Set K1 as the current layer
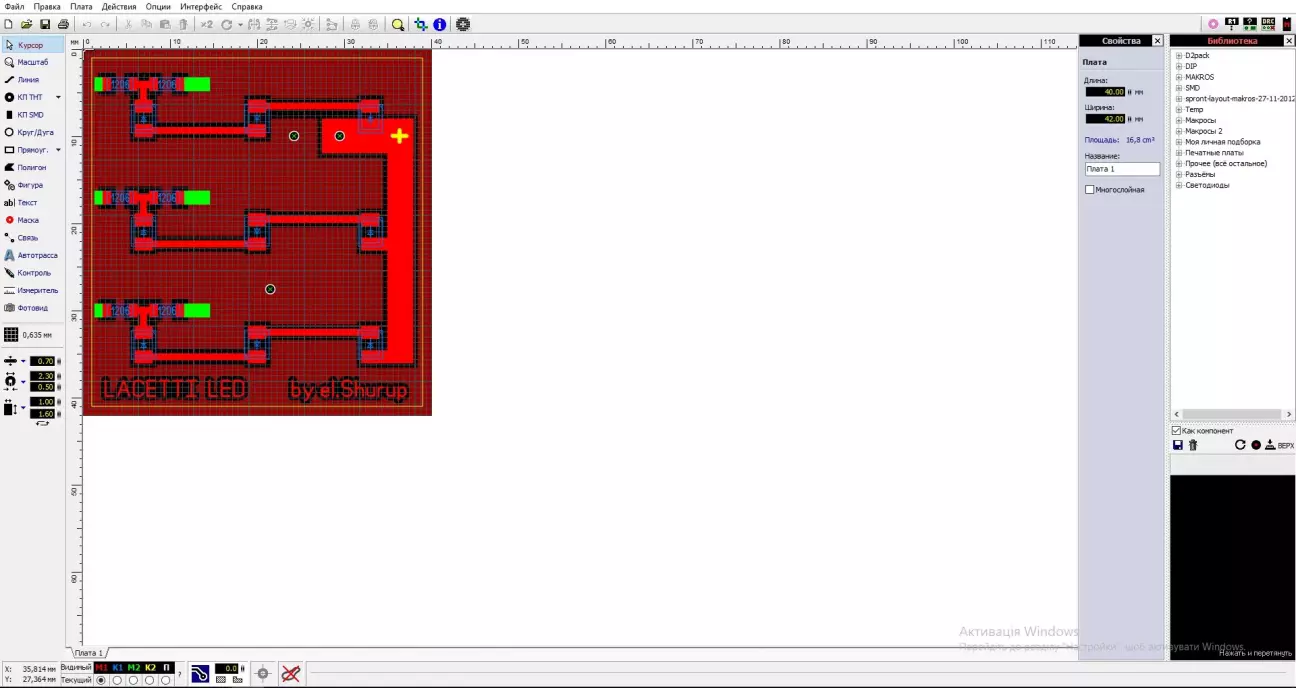 click(x=117, y=680)
